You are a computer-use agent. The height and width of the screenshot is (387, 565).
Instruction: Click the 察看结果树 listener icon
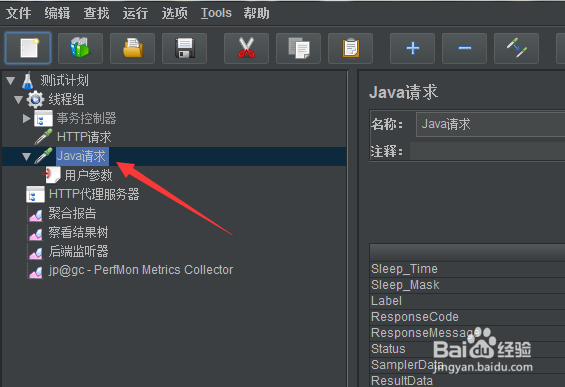[35, 233]
